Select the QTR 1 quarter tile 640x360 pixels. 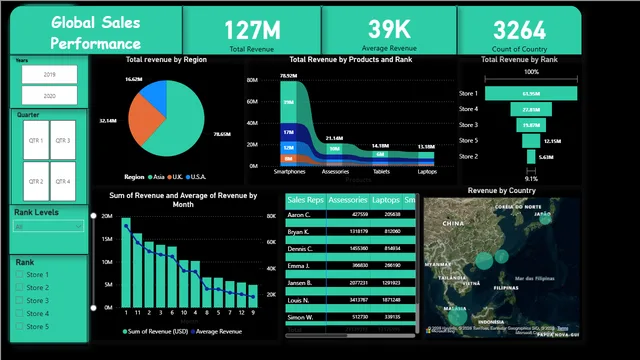tap(36, 140)
